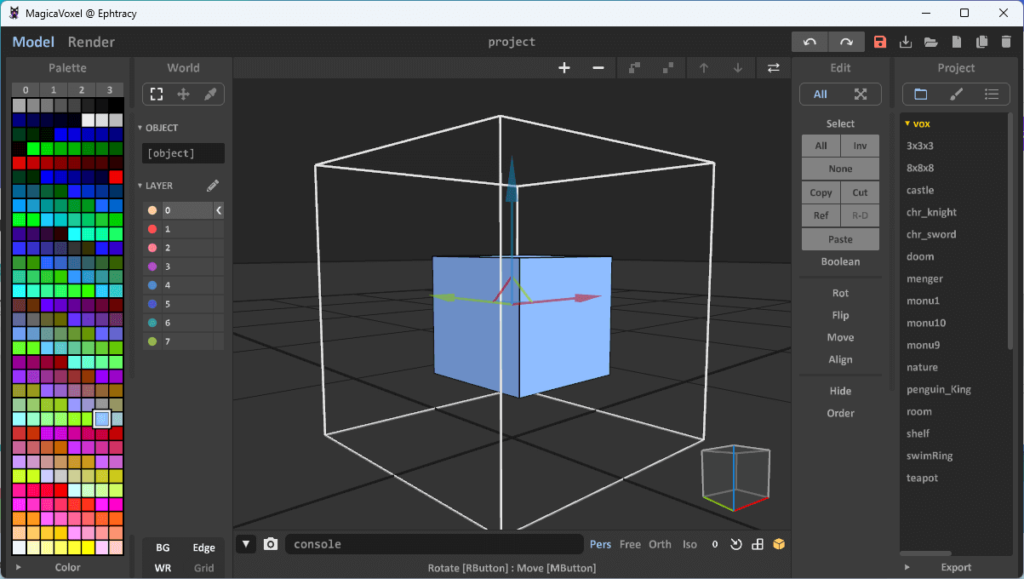
Task: Click the console input field
Action: (434, 544)
